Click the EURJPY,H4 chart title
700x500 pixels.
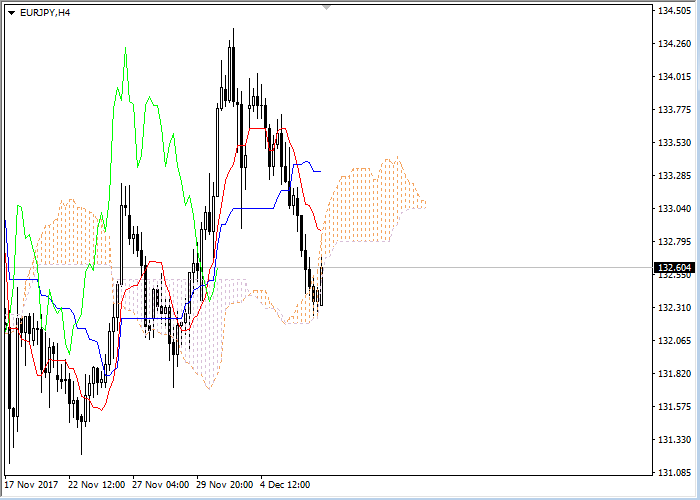45,12
